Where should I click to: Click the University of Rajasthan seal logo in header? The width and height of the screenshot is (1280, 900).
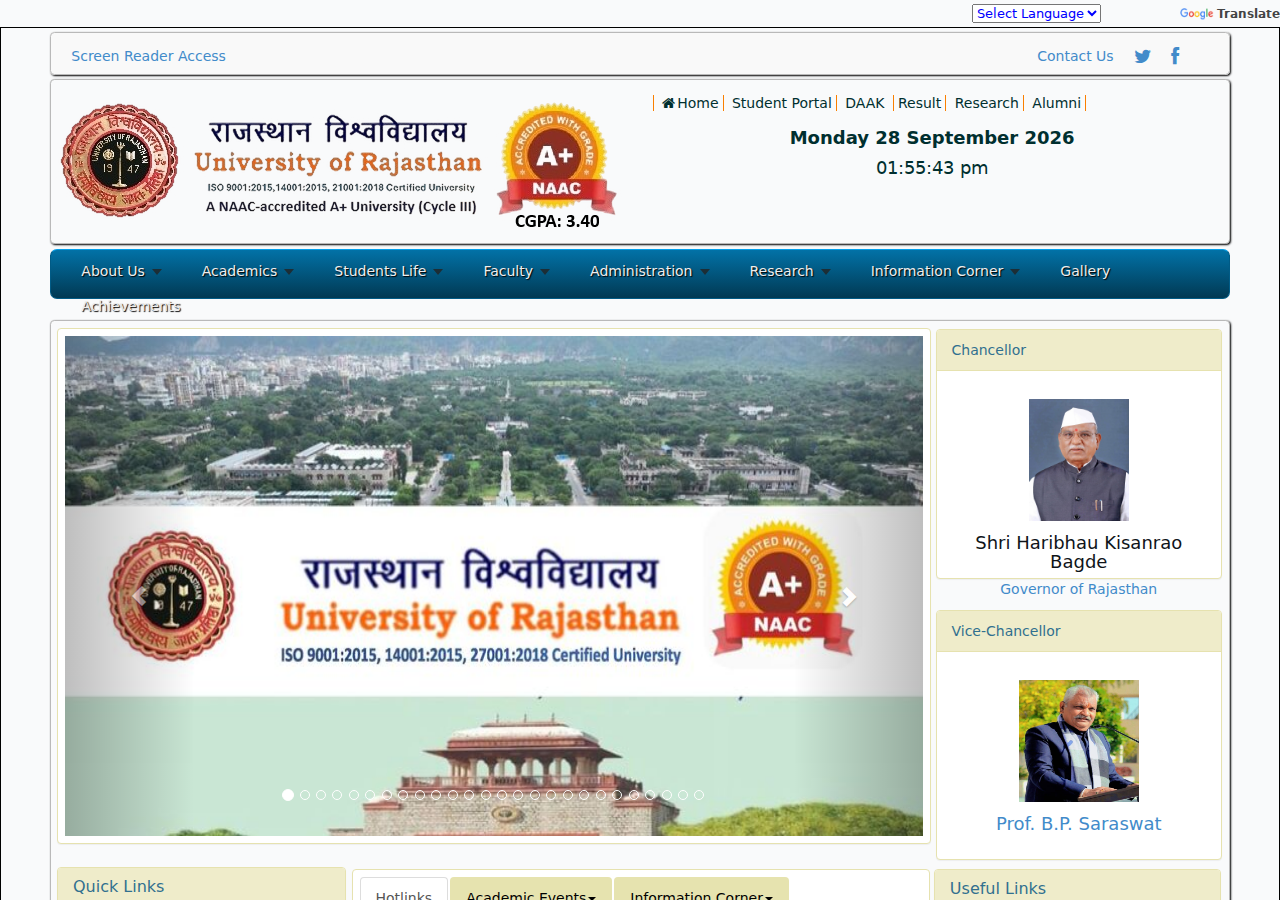120,160
